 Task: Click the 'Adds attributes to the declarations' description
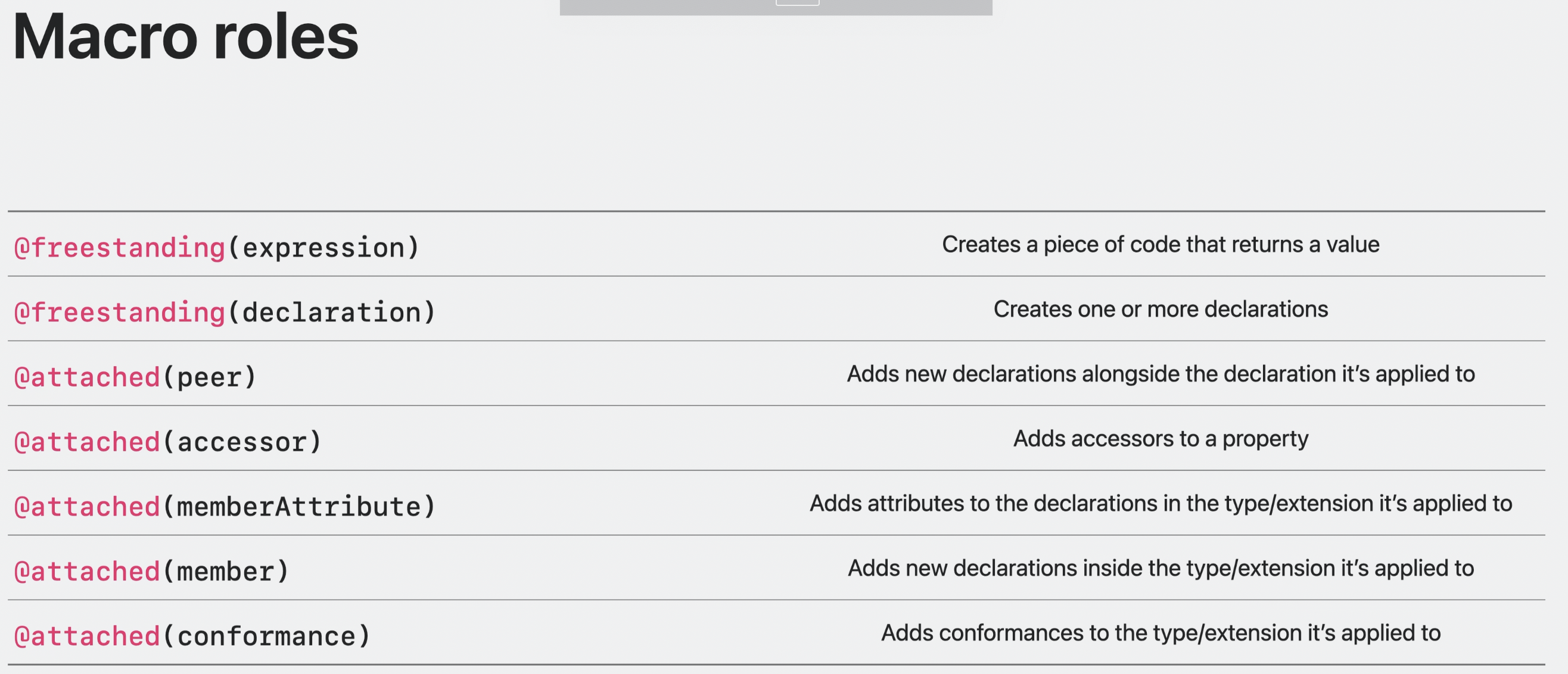click(1161, 503)
